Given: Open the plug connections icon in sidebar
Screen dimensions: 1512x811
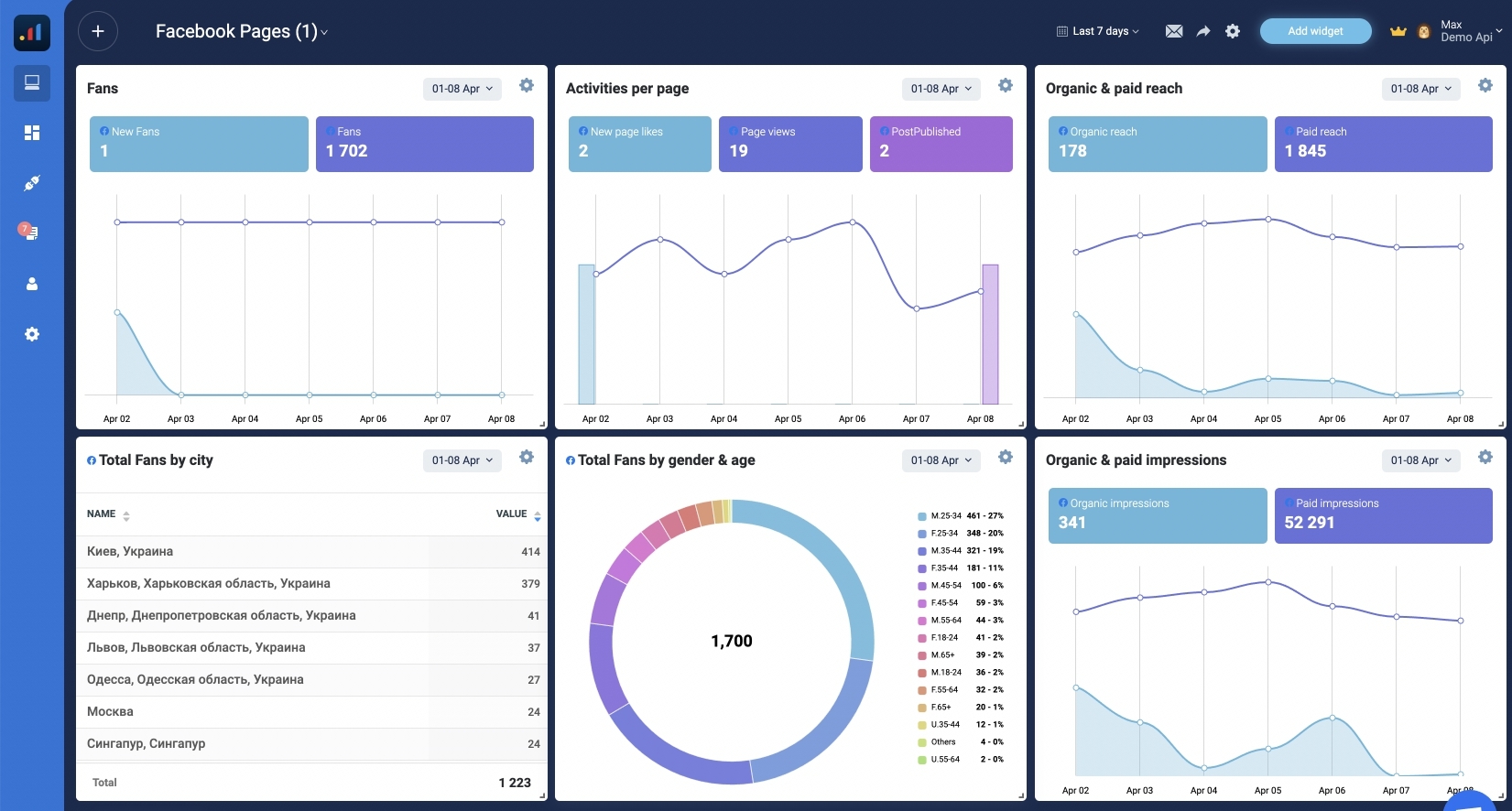Looking at the screenshot, I should pyautogui.click(x=32, y=183).
